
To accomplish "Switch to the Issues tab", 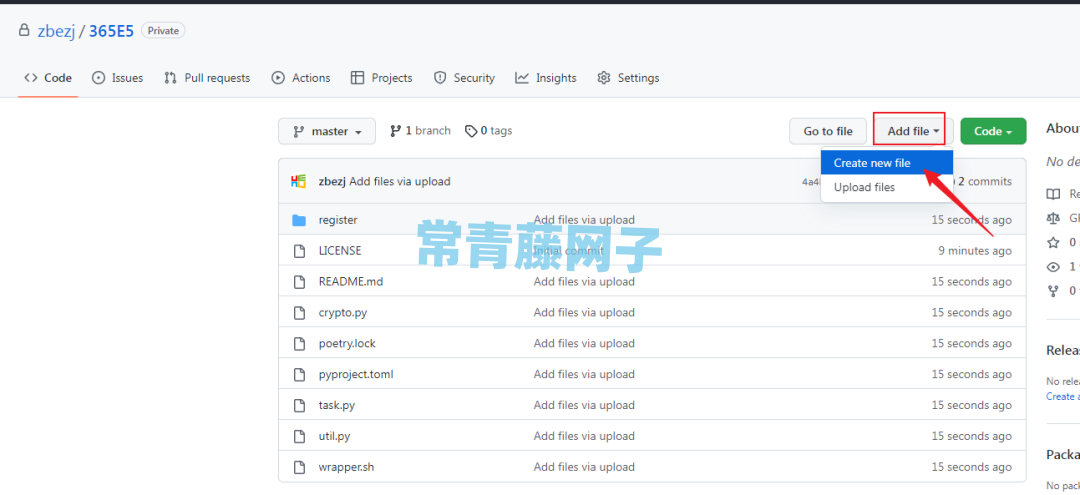I will (117, 78).
